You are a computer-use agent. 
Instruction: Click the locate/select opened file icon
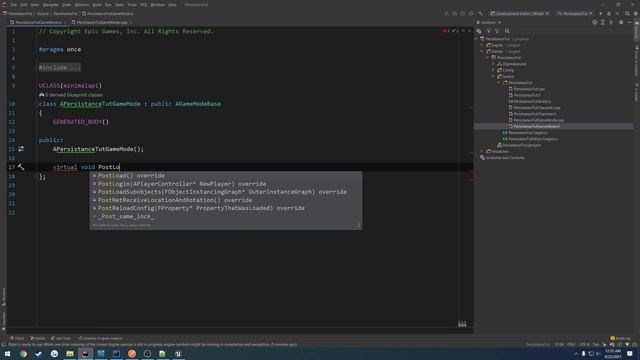(594, 22)
